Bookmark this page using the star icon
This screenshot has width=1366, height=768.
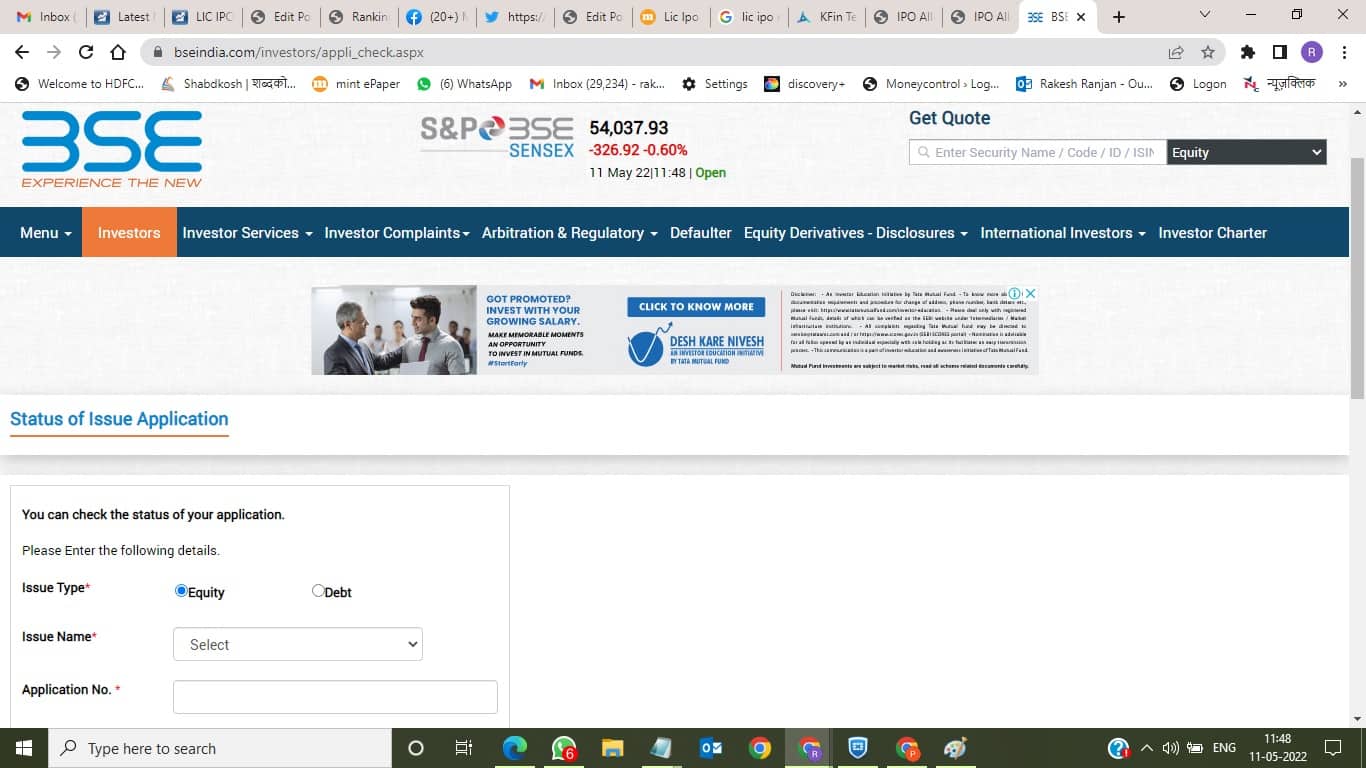(x=1207, y=52)
